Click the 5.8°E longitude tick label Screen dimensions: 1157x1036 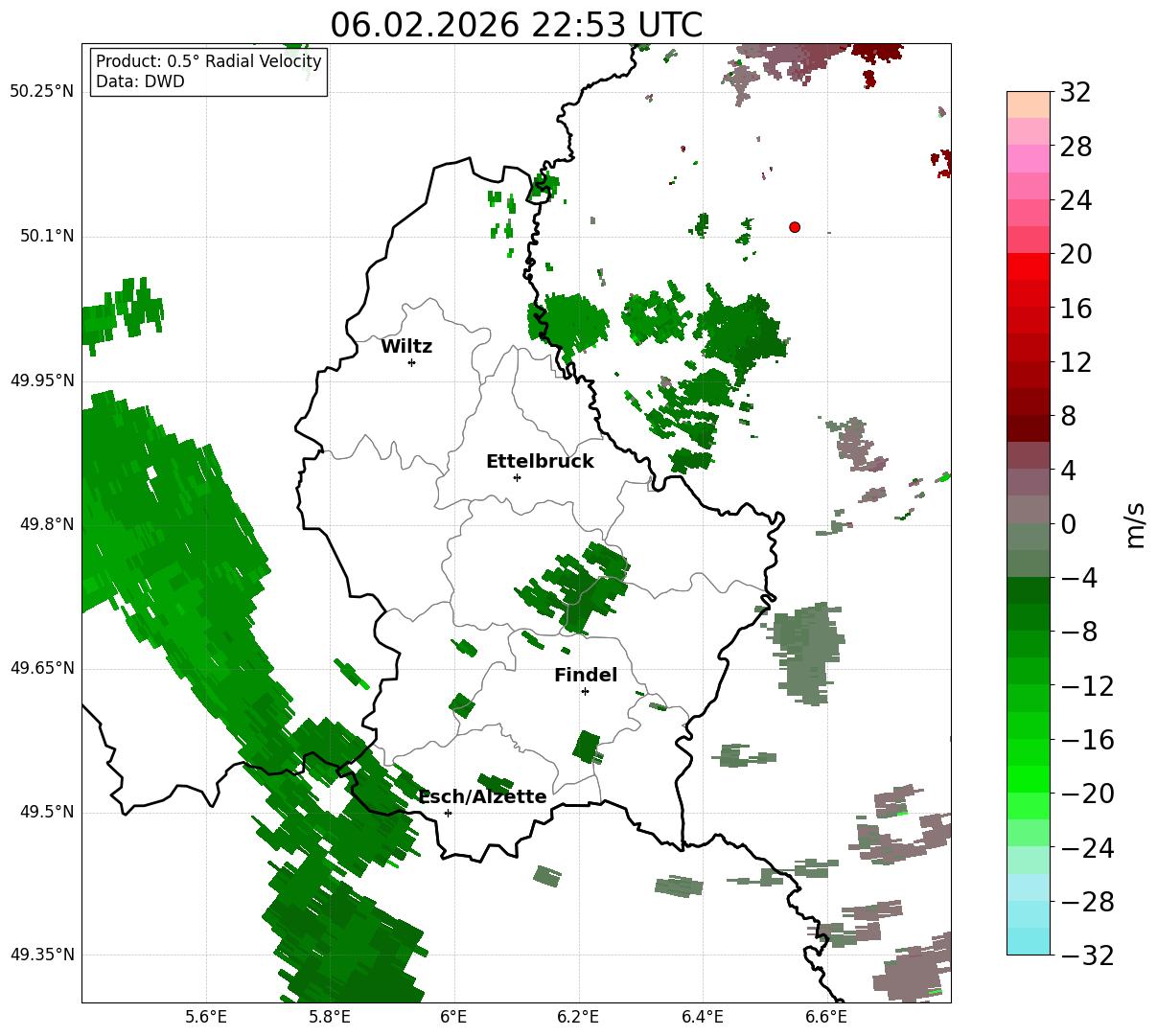point(330,1016)
